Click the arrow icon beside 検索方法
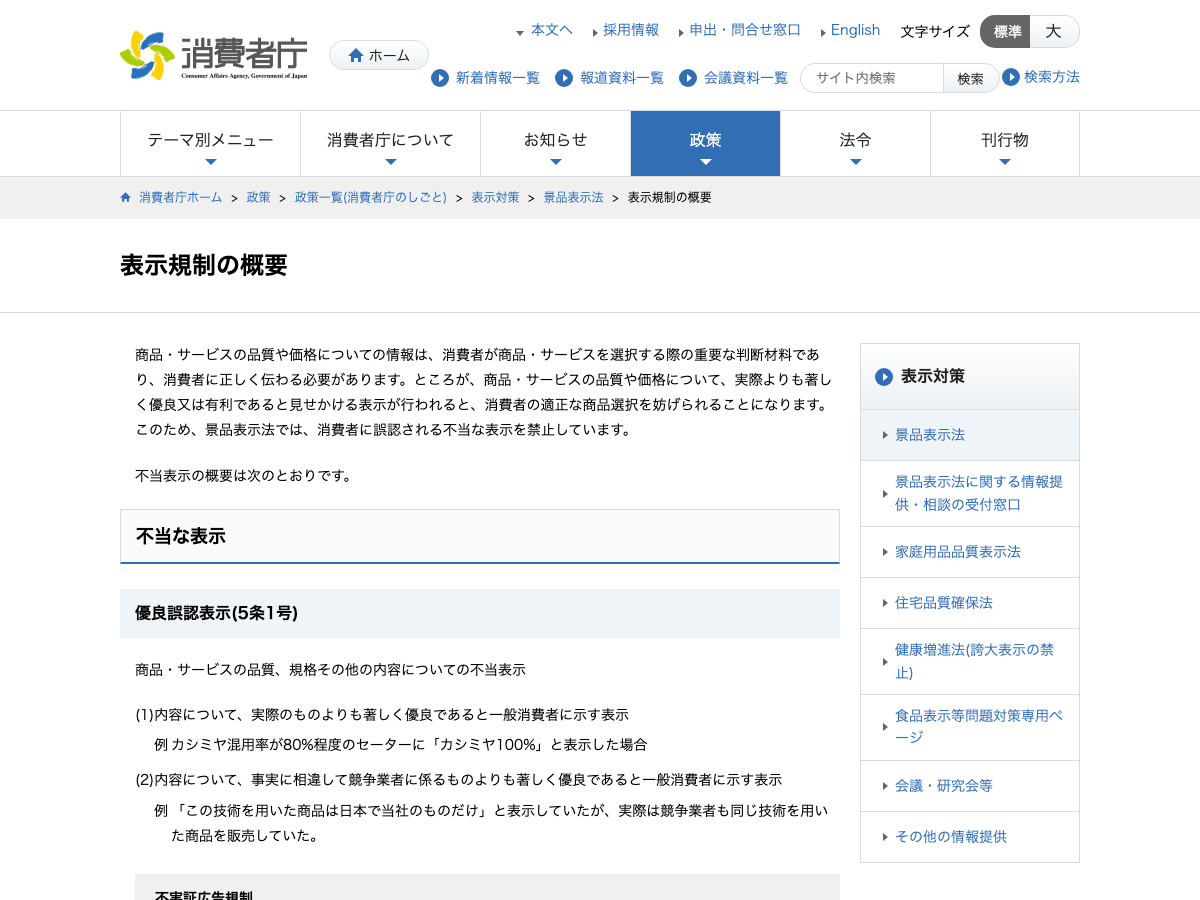The height and width of the screenshot is (900, 1200). coord(1011,77)
